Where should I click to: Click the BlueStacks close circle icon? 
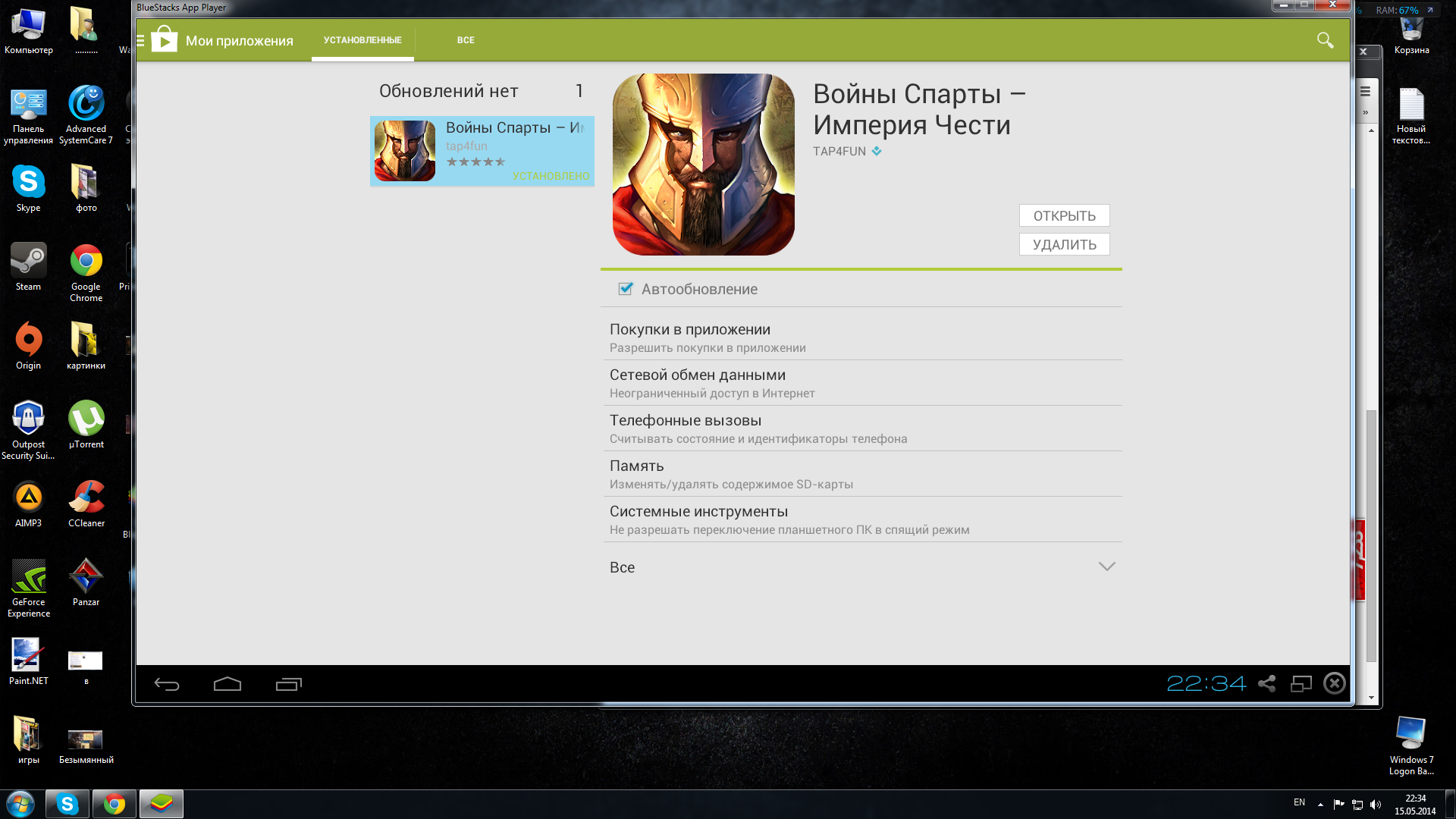(1335, 683)
